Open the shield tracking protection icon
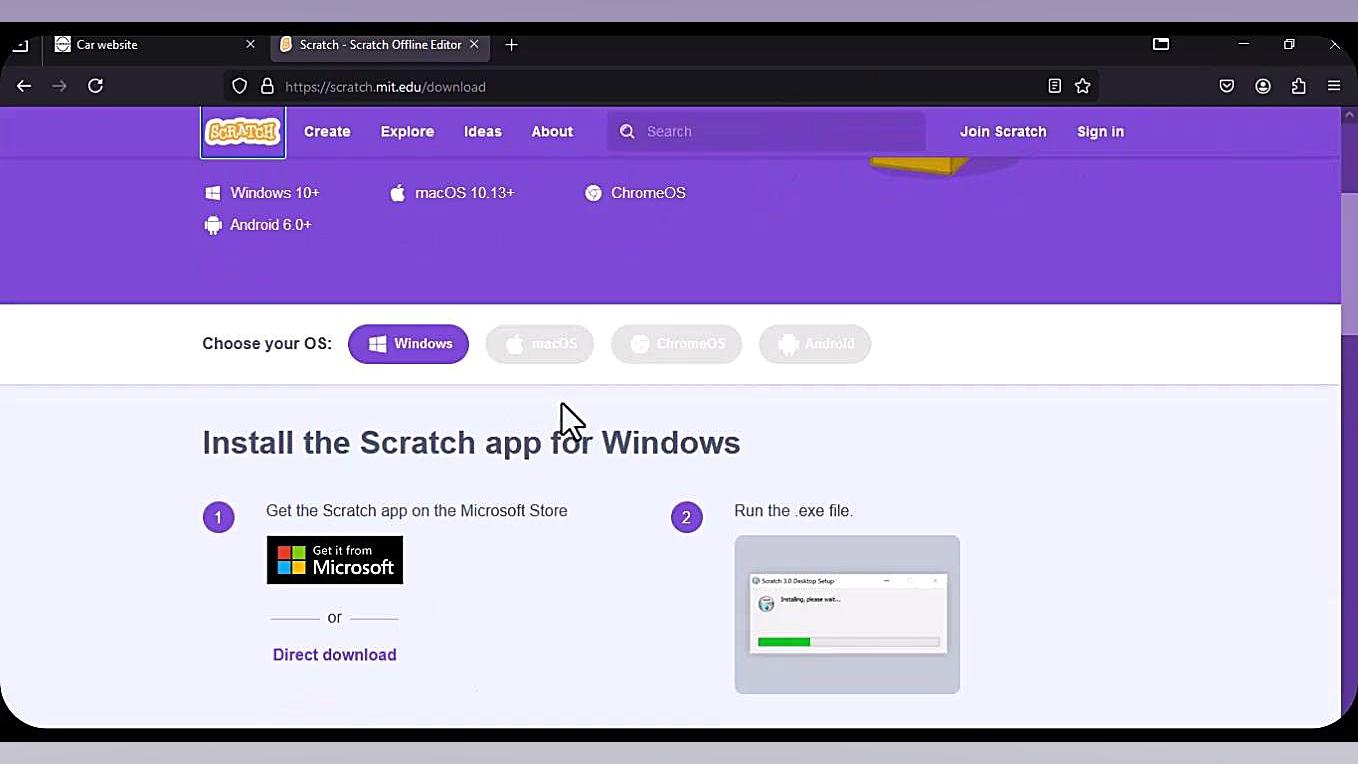The height and width of the screenshot is (764, 1358). coord(239,86)
